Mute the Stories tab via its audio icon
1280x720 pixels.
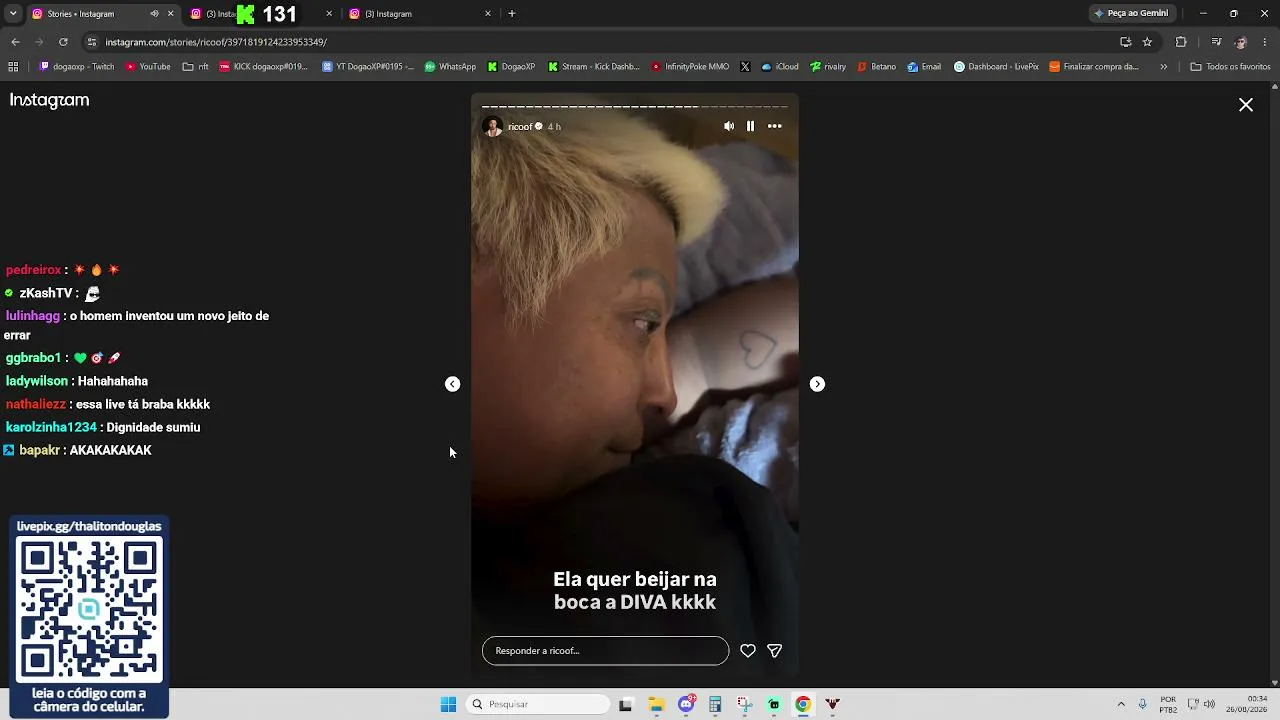155,14
